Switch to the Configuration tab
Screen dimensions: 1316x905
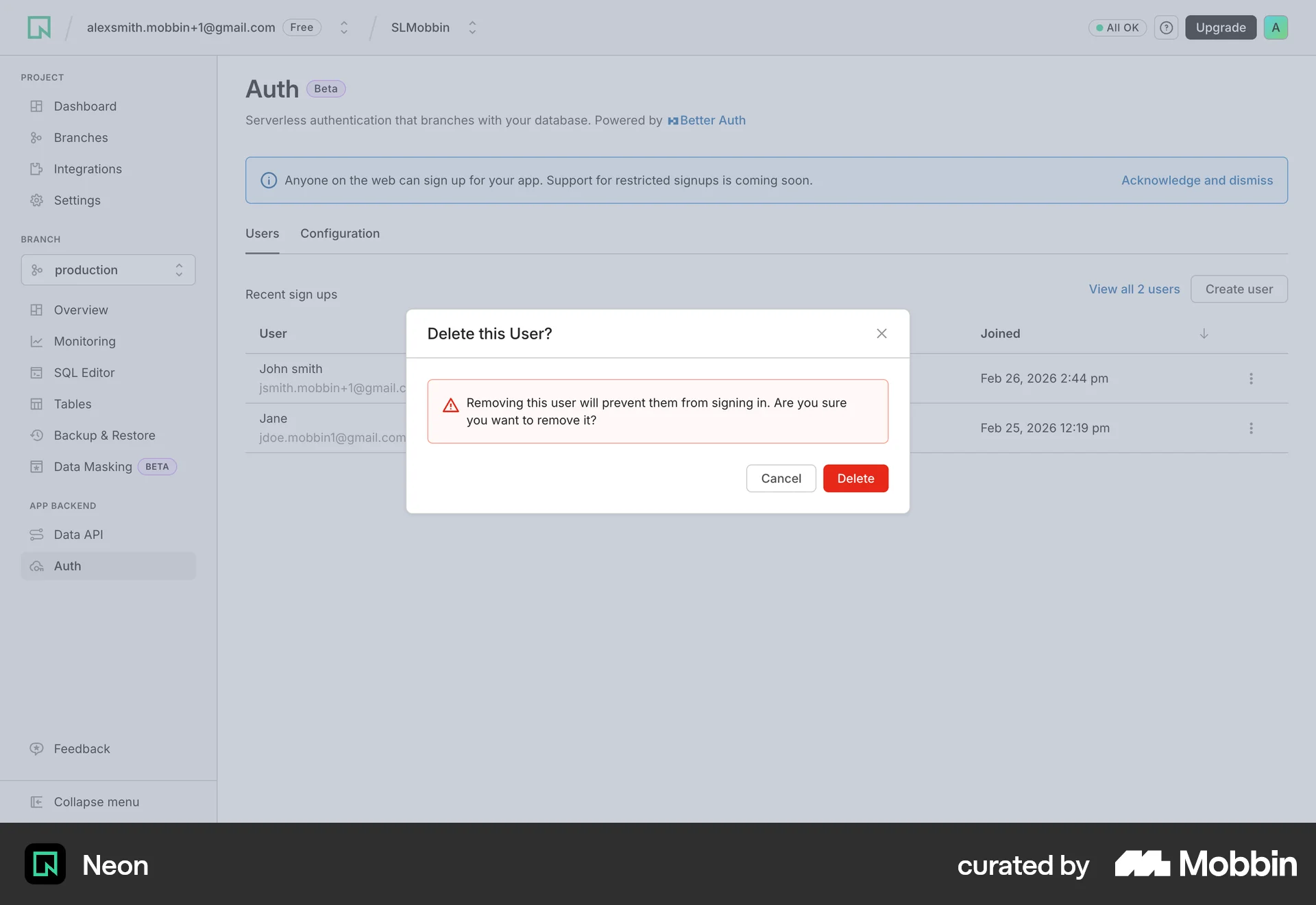pyautogui.click(x=340, y=233)
